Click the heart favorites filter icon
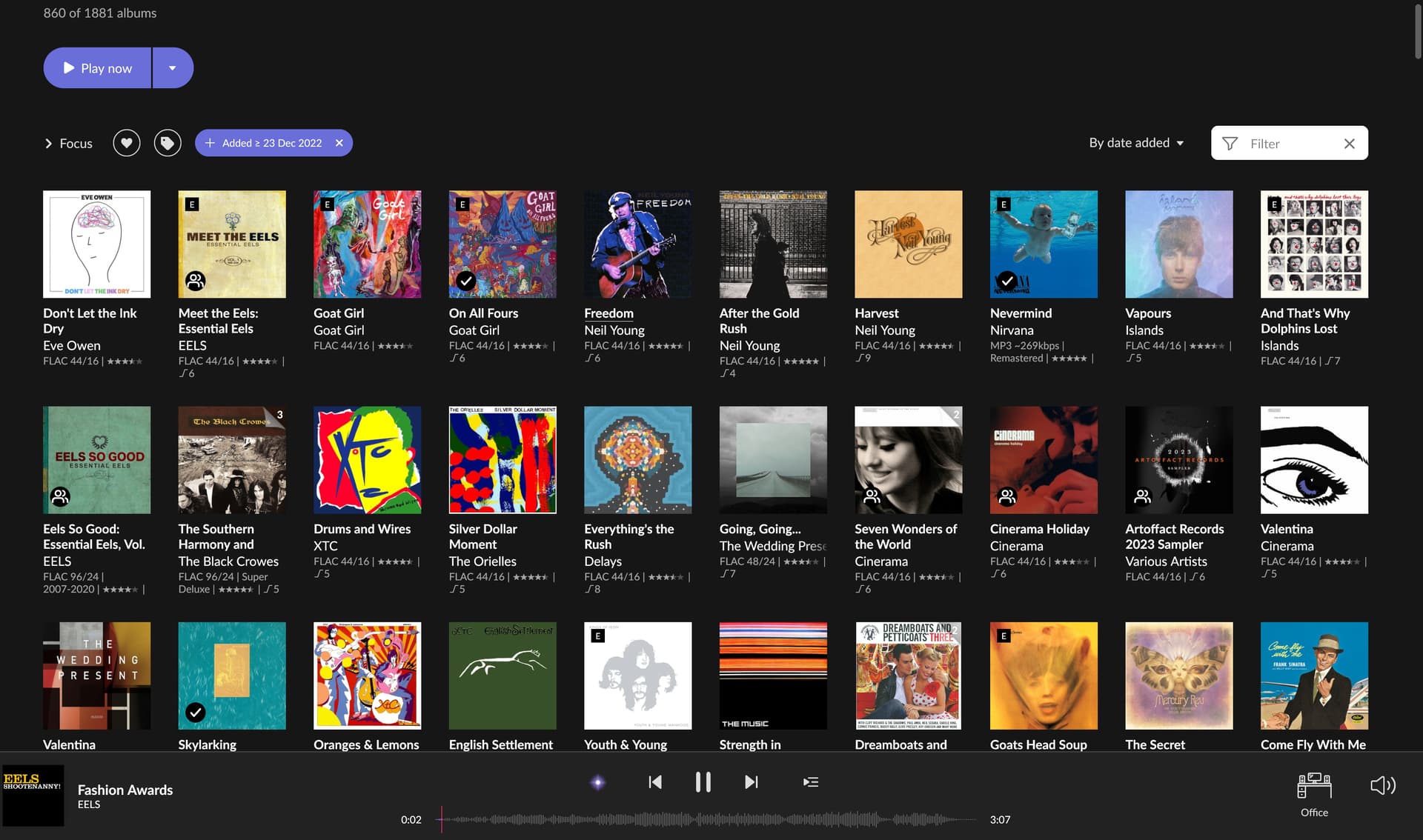The width and height of the screenshot is (1423, 840). point(127,143)
